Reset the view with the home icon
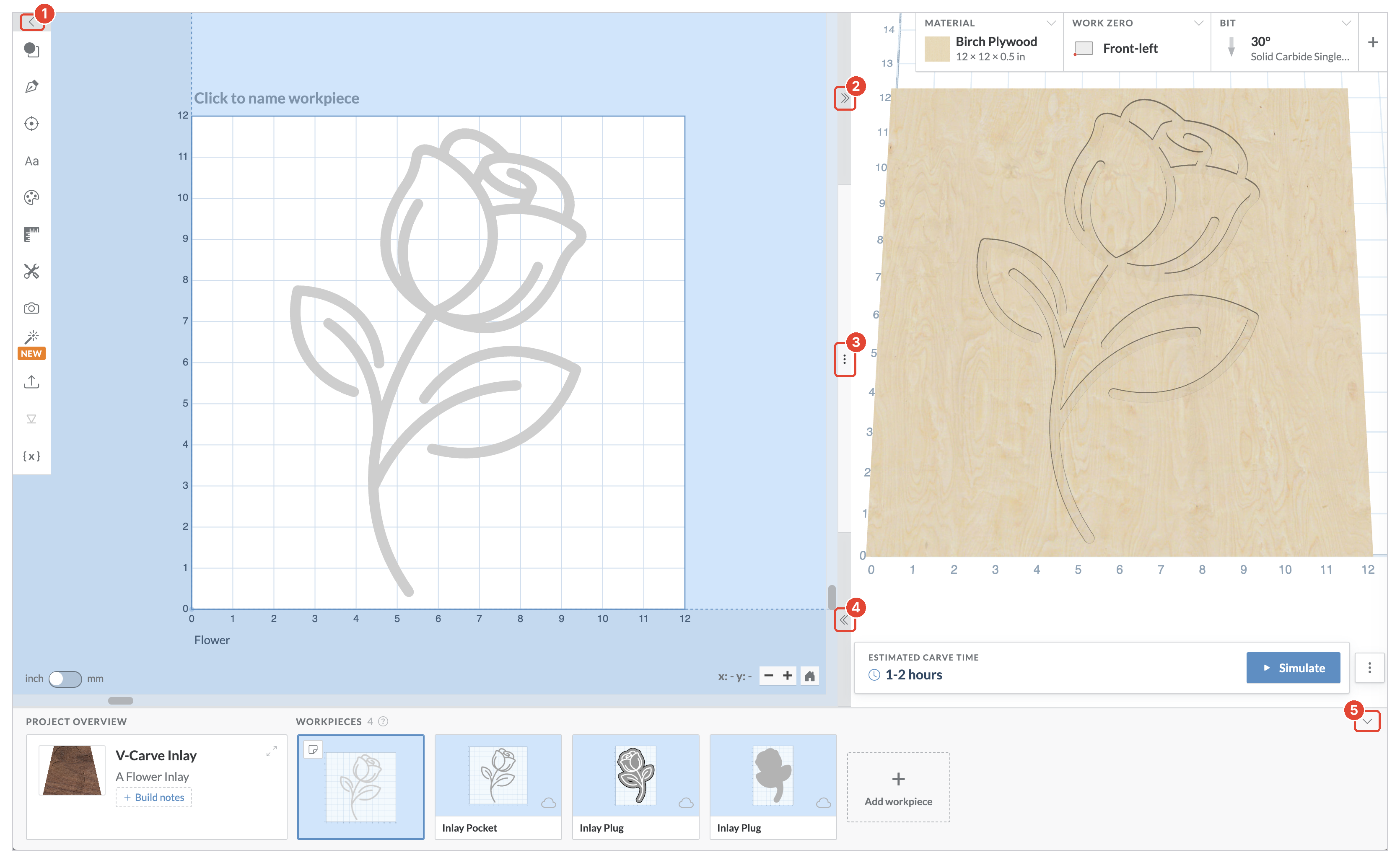The width and height of the screenshot is (1400, 863). [809, 676]
